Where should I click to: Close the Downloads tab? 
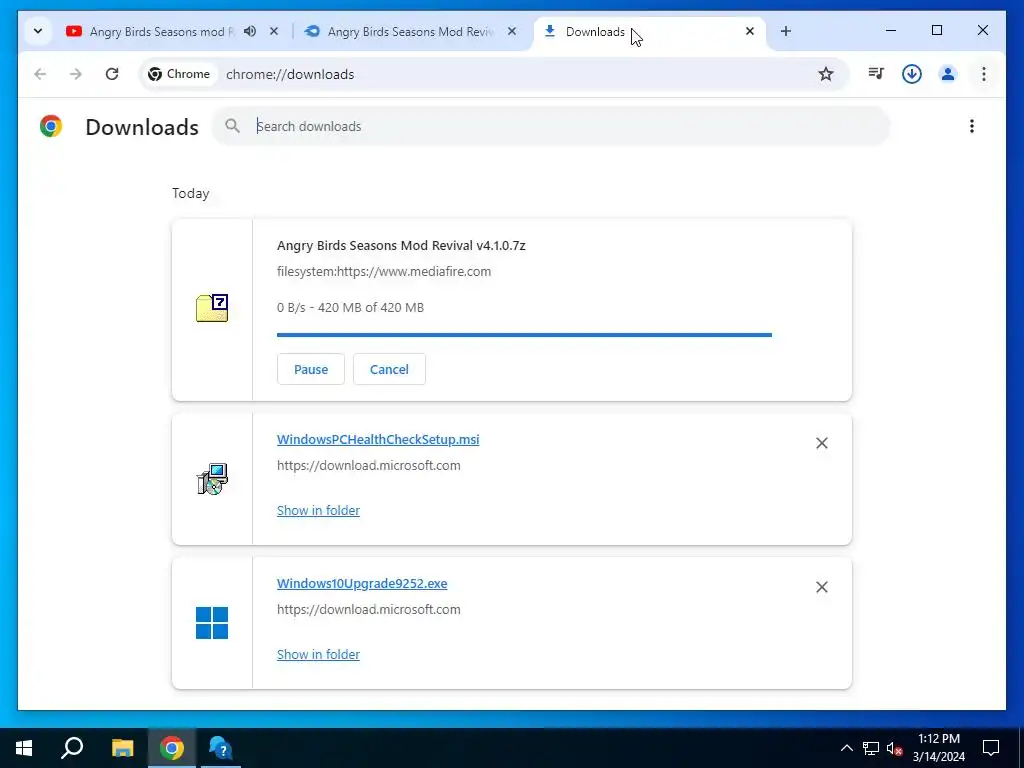pos(750,31)
